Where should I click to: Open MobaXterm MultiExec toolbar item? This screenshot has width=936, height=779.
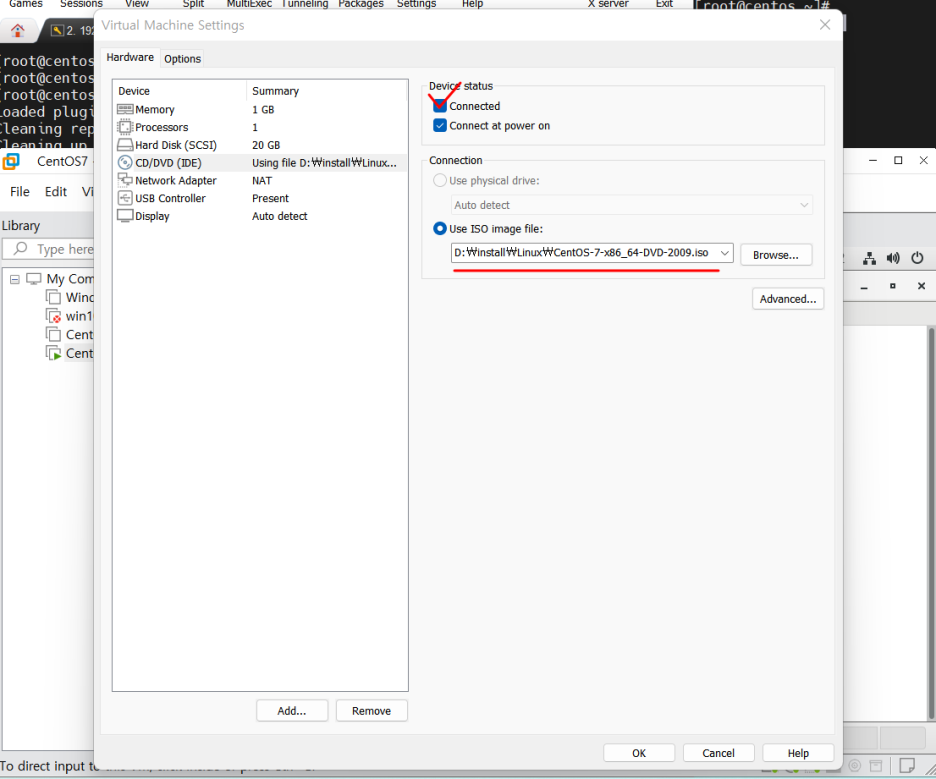pyautogui.click(x=249, y=4)
